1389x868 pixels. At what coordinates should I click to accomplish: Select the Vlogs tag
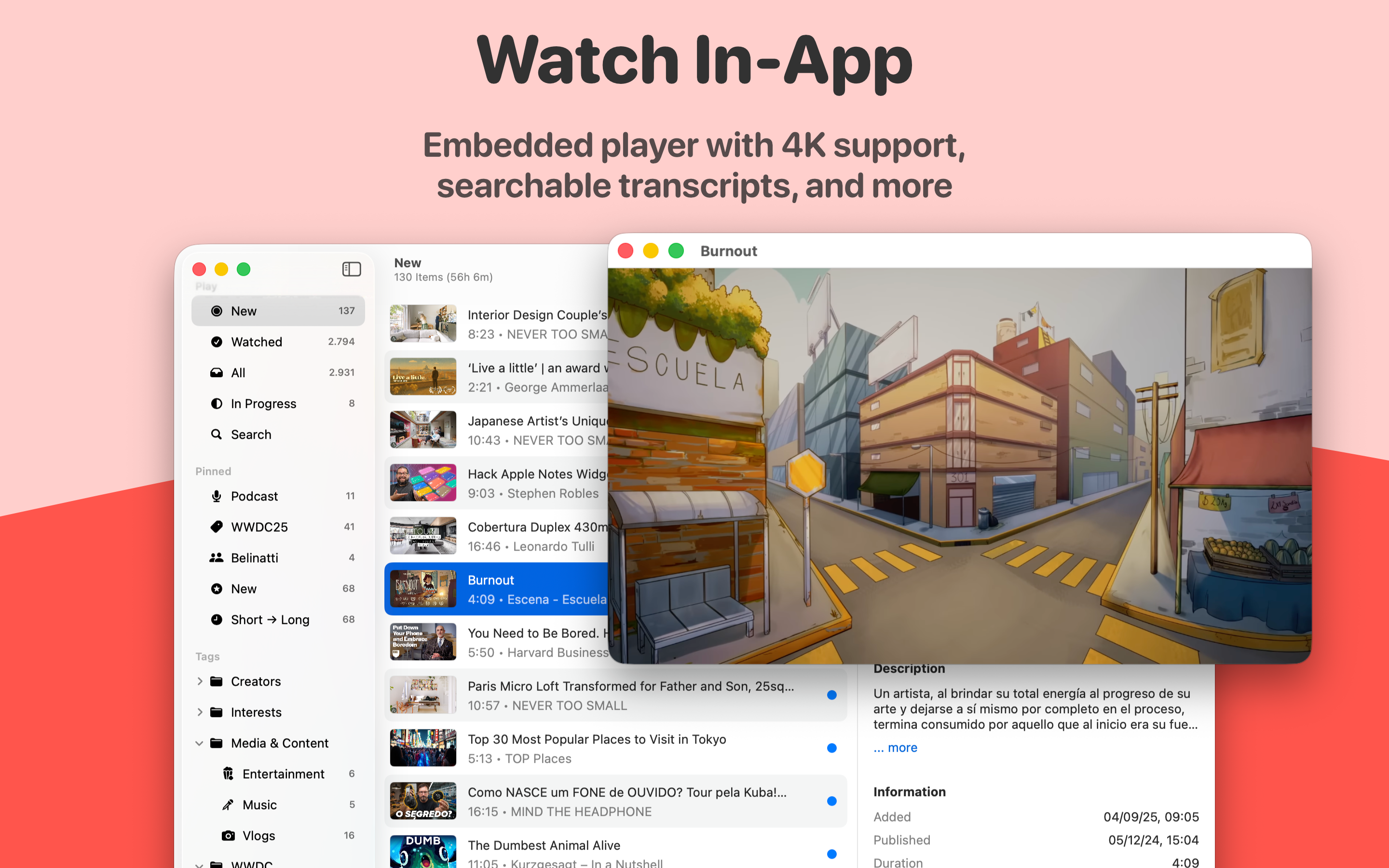pyautogui.click(x=278, y=836)
